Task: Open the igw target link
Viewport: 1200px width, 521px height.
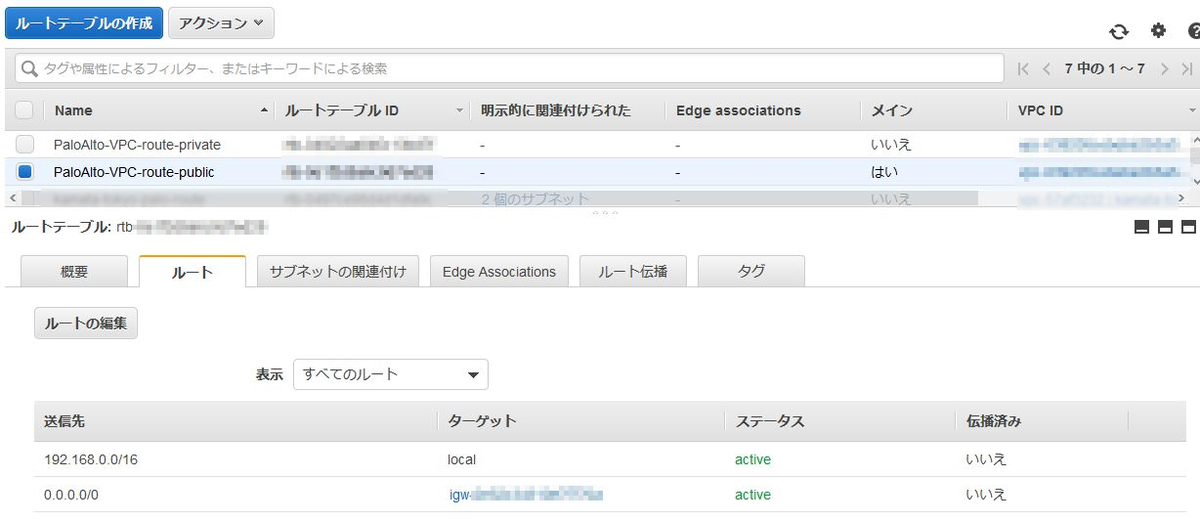Action: (526, 494)
